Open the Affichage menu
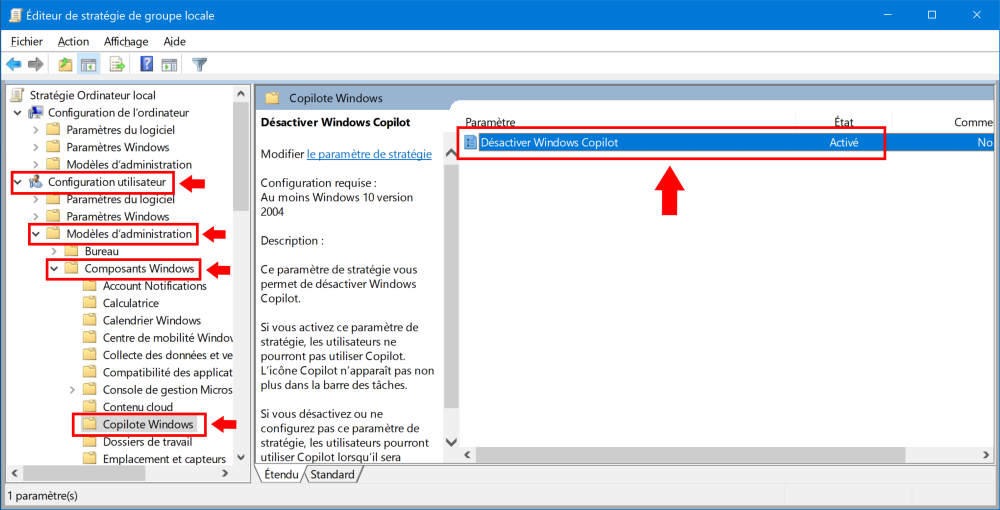1000x510 pixels. coord(126,41)
